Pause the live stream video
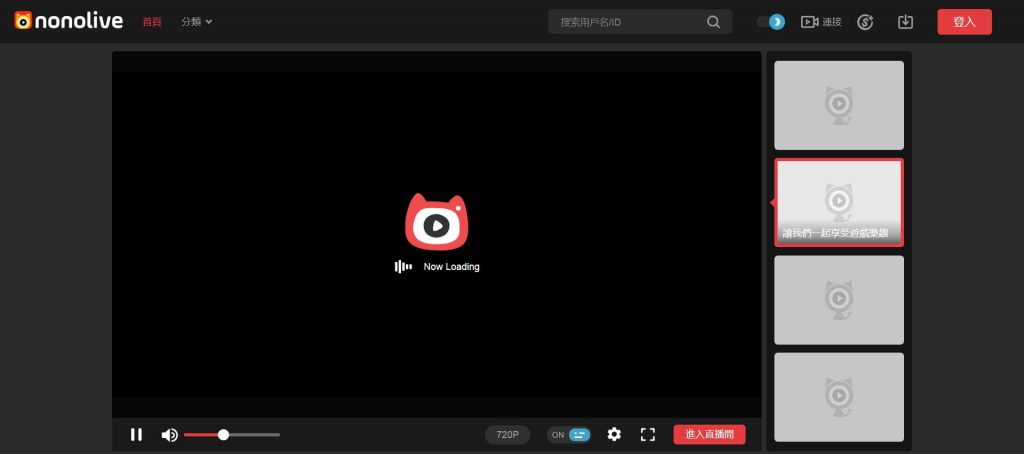Image resolution: width=1024 pixels, height=454 pixels. (137, 435)
